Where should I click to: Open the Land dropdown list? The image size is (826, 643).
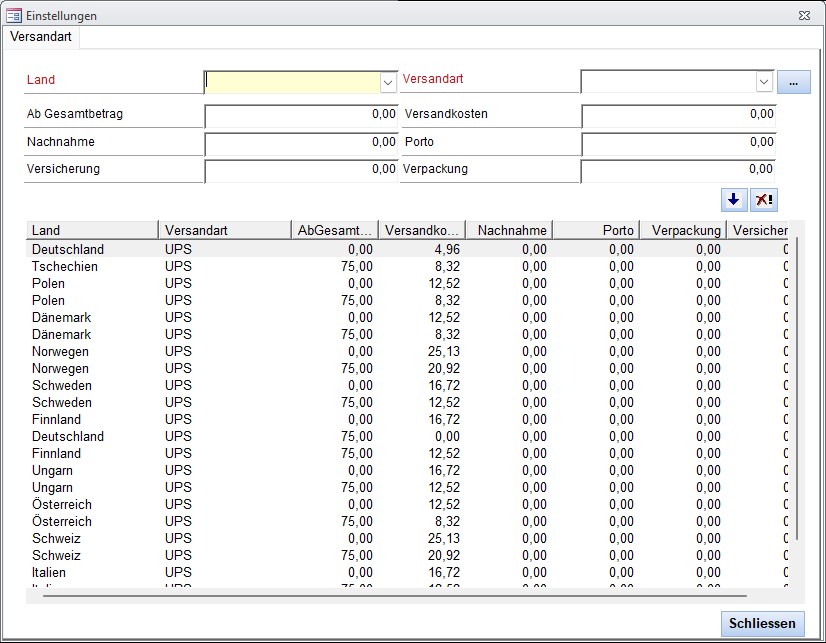388,82
